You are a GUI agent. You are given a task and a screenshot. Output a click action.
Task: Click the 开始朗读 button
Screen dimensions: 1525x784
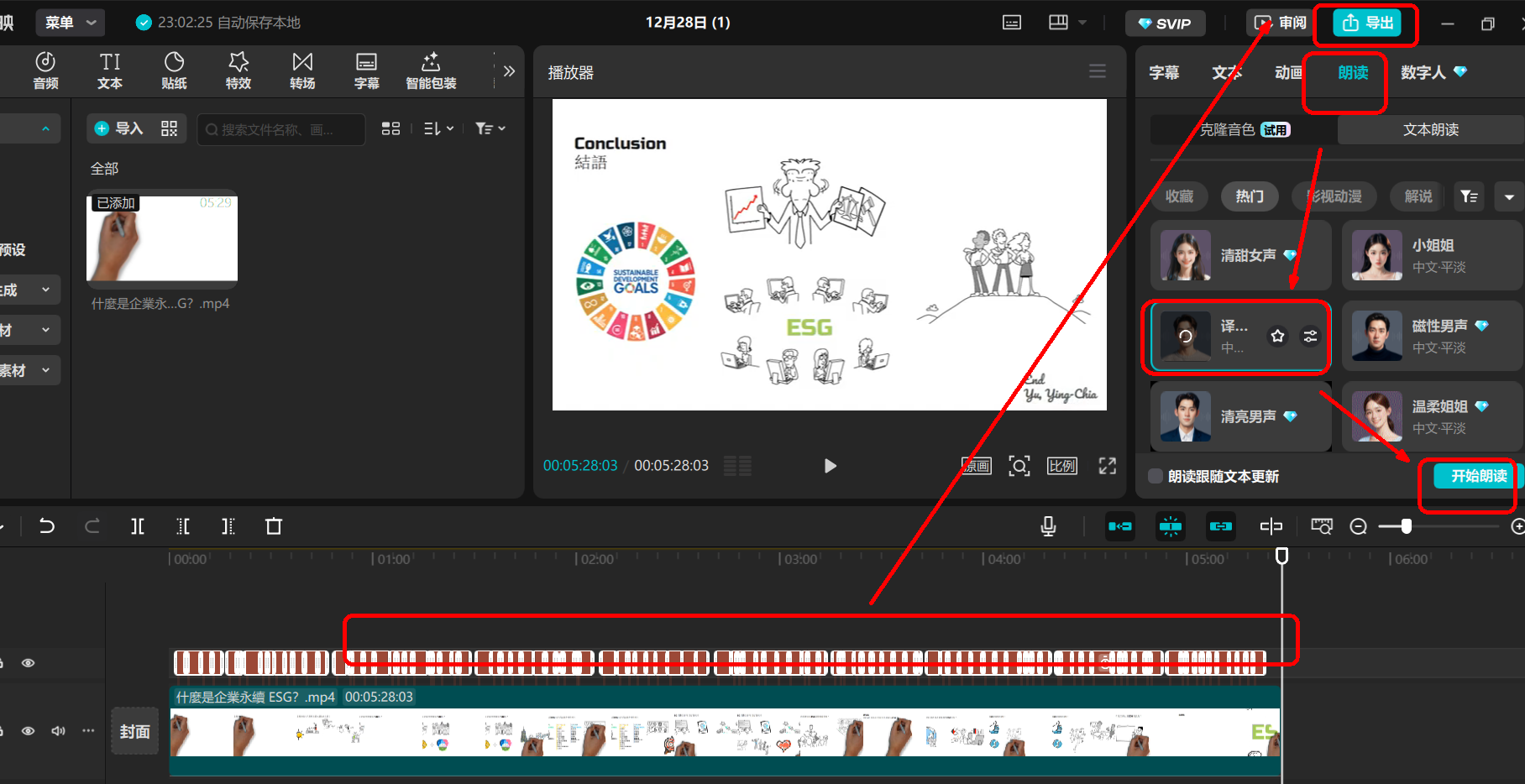coord(1478,476)
